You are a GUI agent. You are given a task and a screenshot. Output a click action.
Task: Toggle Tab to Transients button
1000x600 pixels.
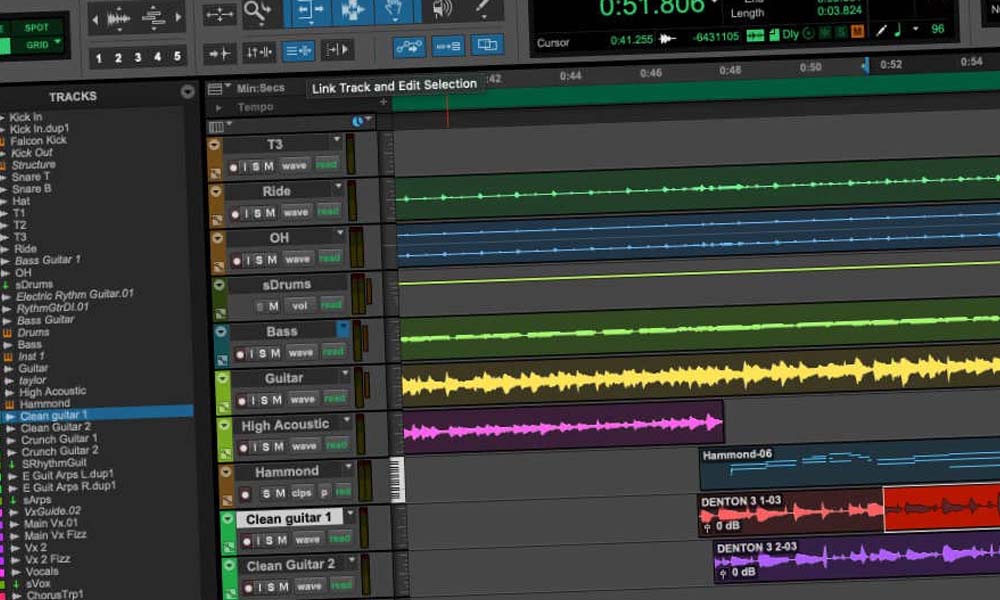[x=219, y=54]
